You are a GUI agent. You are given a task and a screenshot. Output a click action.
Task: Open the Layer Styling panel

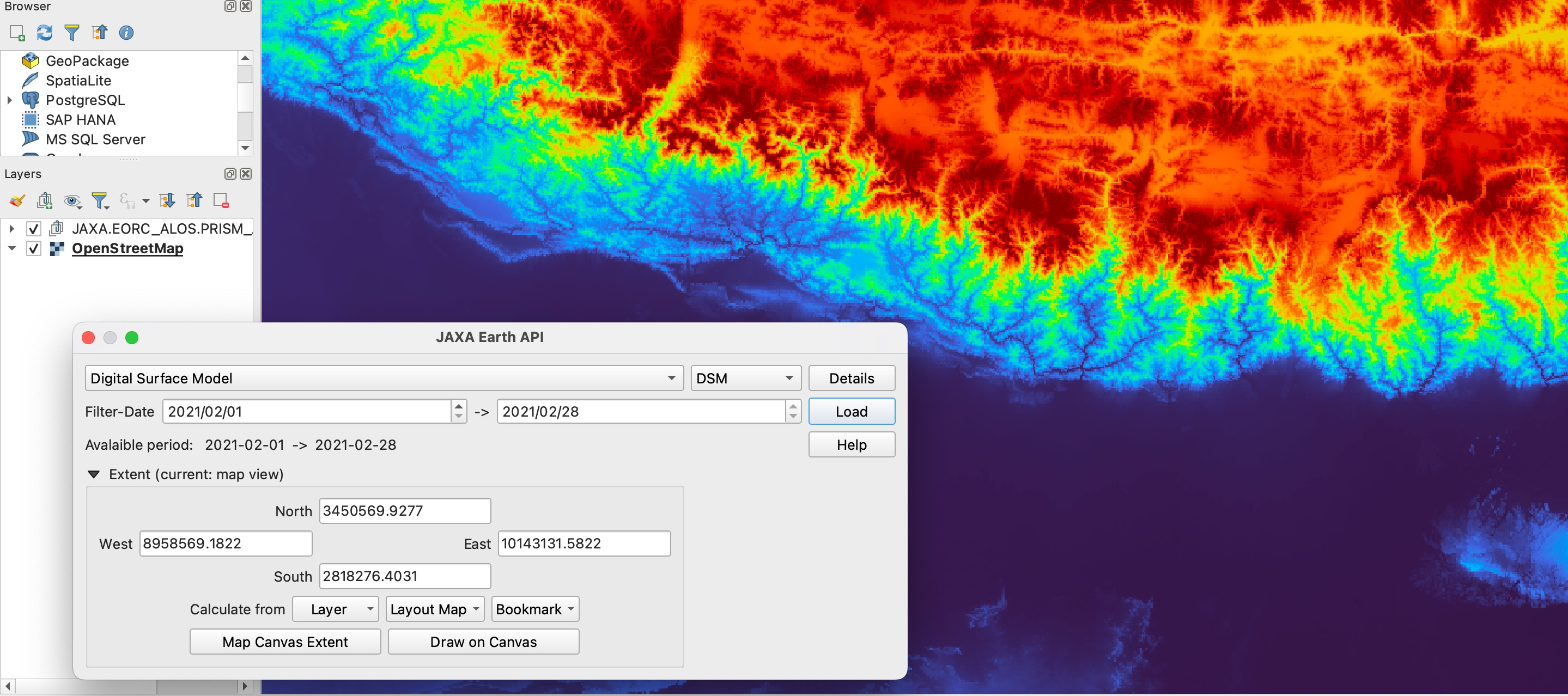17,199
